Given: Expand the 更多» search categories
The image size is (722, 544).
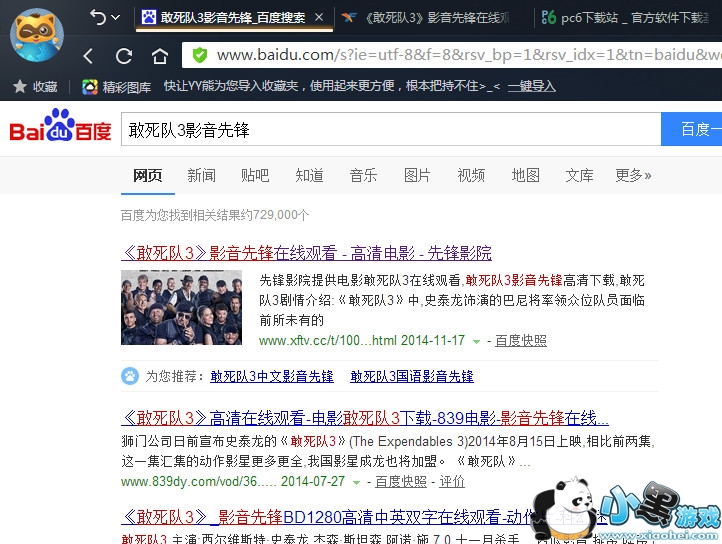Looking at the screenshot, I should [x=634, y=175].
